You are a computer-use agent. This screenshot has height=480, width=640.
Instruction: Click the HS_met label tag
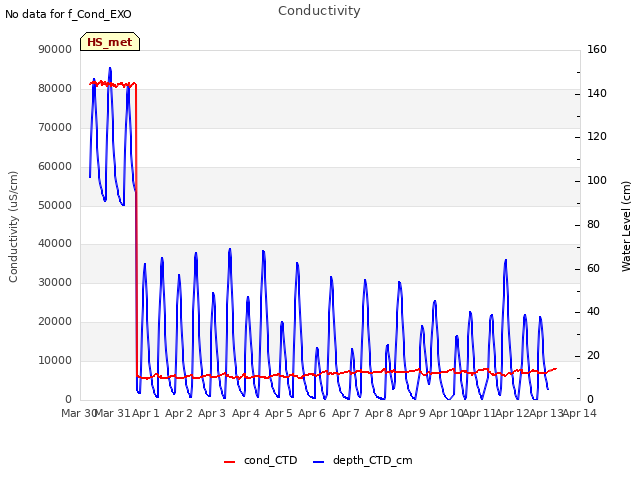click(x=110, y=42)
